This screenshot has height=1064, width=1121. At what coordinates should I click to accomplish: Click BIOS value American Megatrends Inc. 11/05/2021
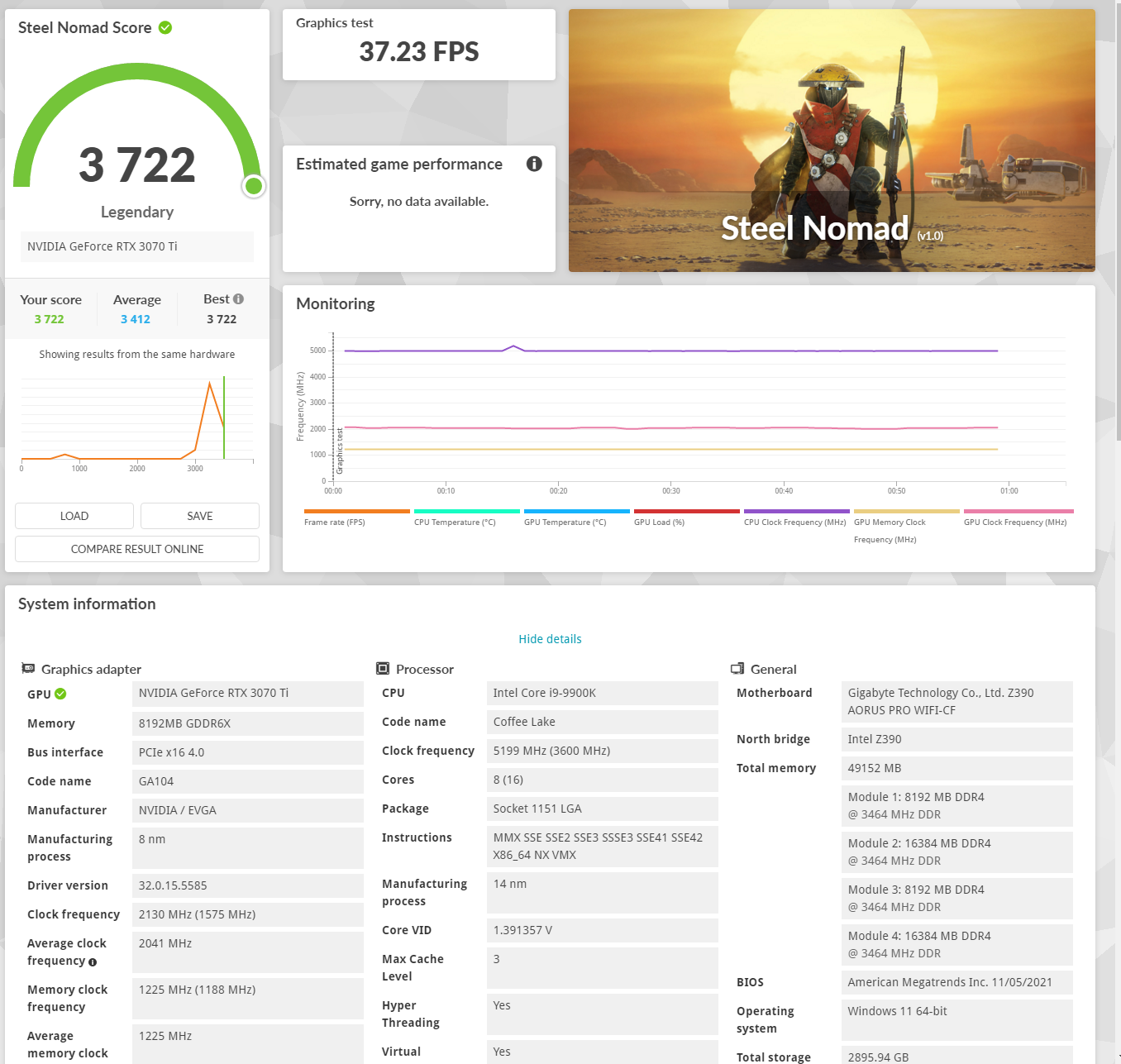(x=957, y=982)
